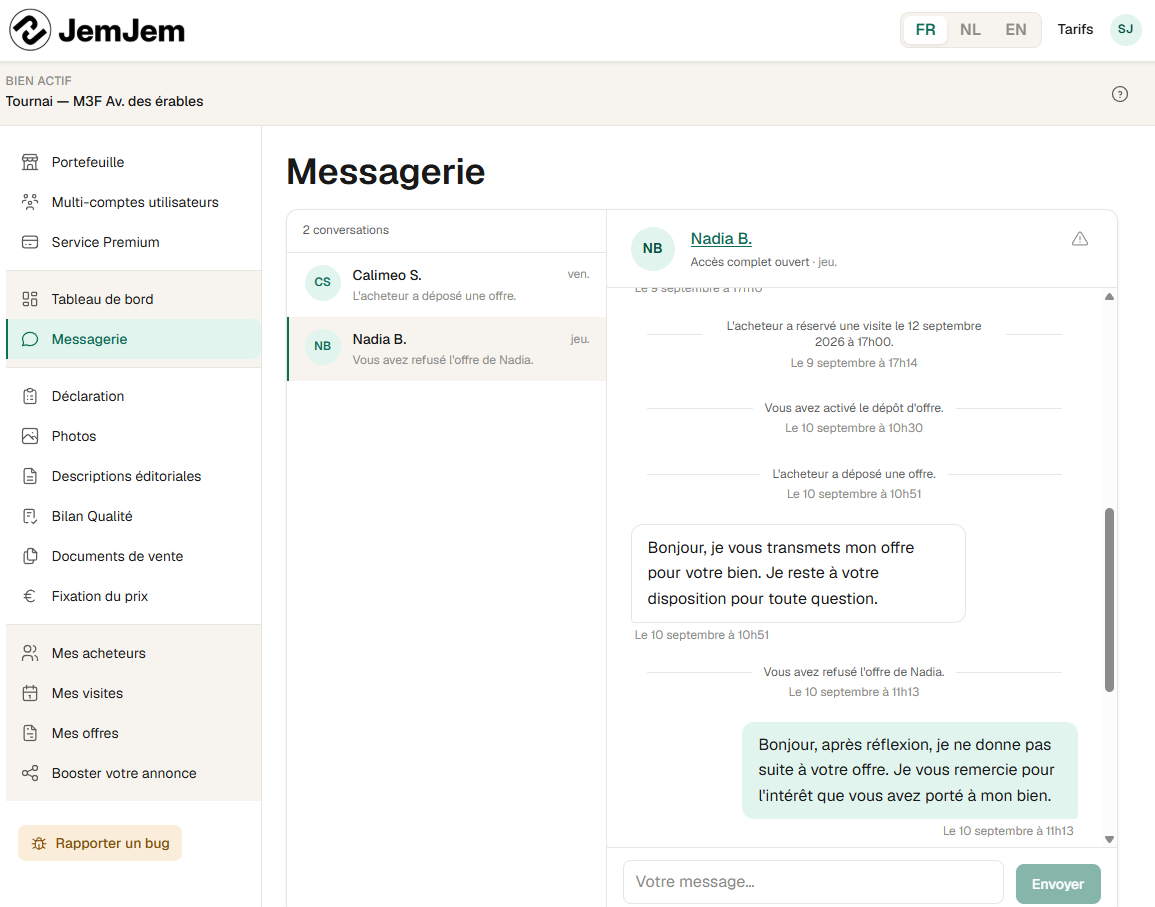Open Tableau de bord
This screenshot has height=907, width=1155.
coord(133,299)
